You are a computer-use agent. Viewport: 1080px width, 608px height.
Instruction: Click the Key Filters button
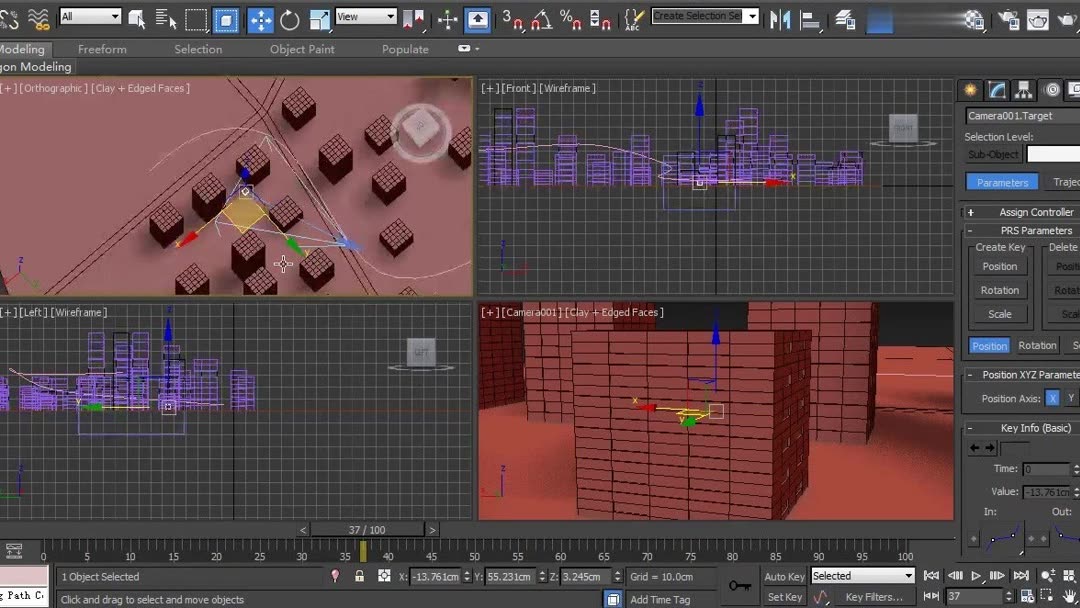[x=876, y=597]
